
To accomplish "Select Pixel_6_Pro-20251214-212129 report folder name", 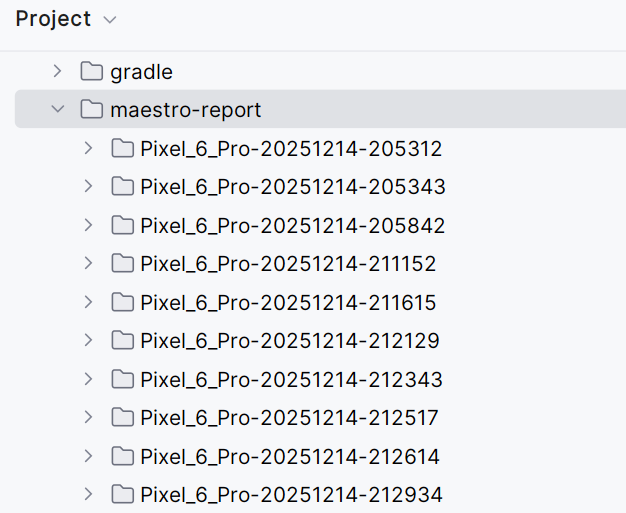I will coord(290,341).
